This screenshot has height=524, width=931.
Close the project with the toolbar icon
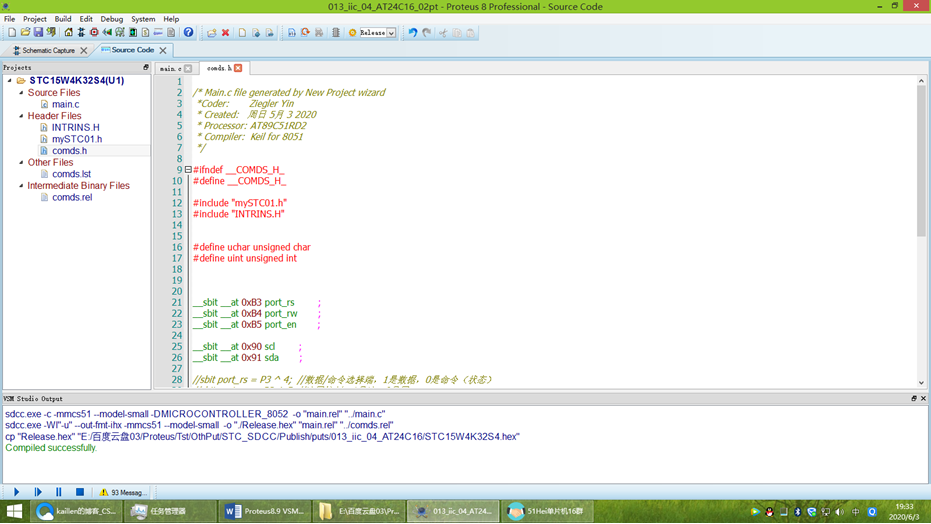click(x=51, y=33)
